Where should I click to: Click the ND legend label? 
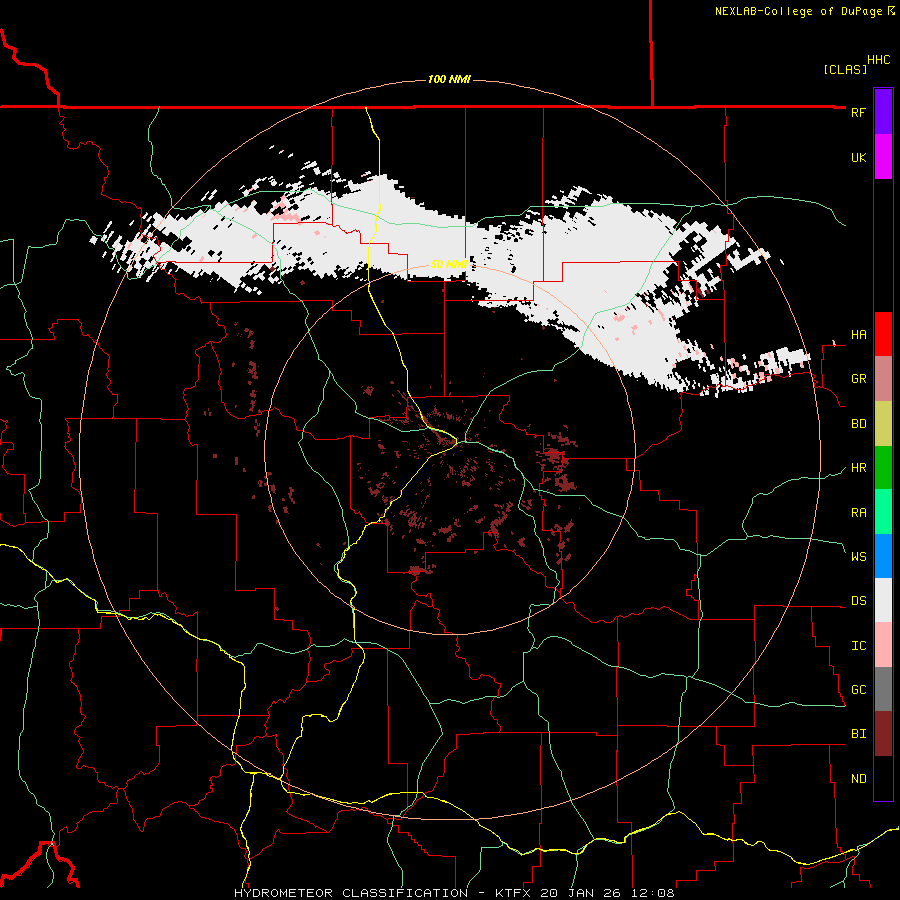click(858, 779)
